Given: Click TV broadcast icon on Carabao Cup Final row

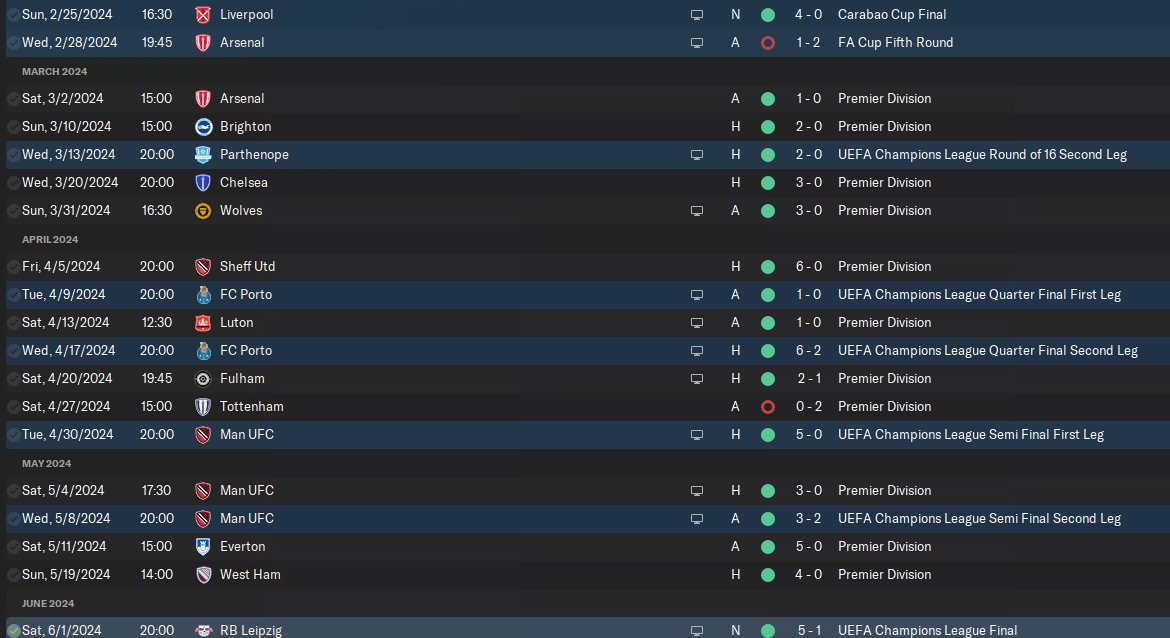Looking at the screenshot, I should coord(696,15).
